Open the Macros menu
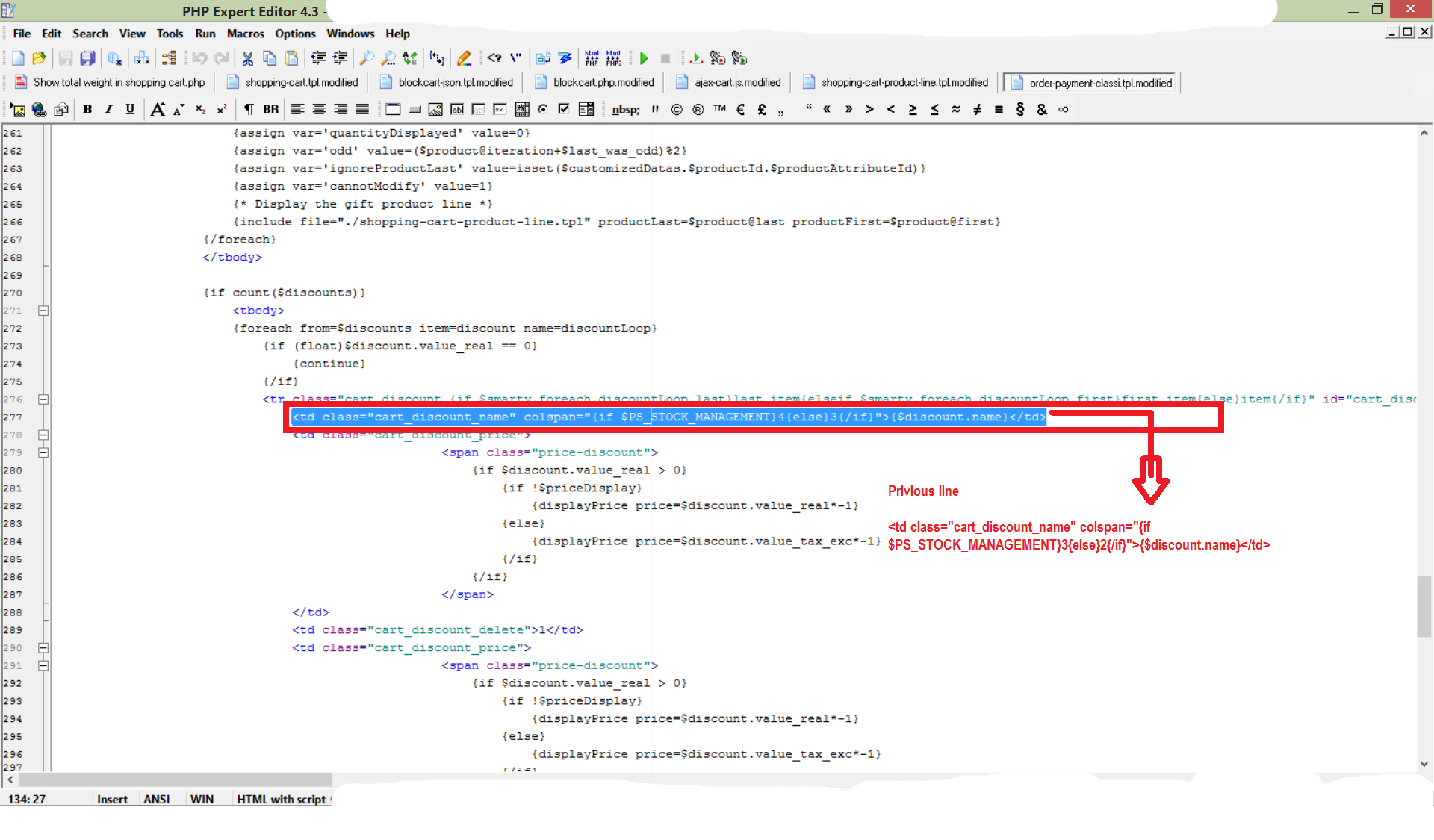 click(x=245, y=34)
